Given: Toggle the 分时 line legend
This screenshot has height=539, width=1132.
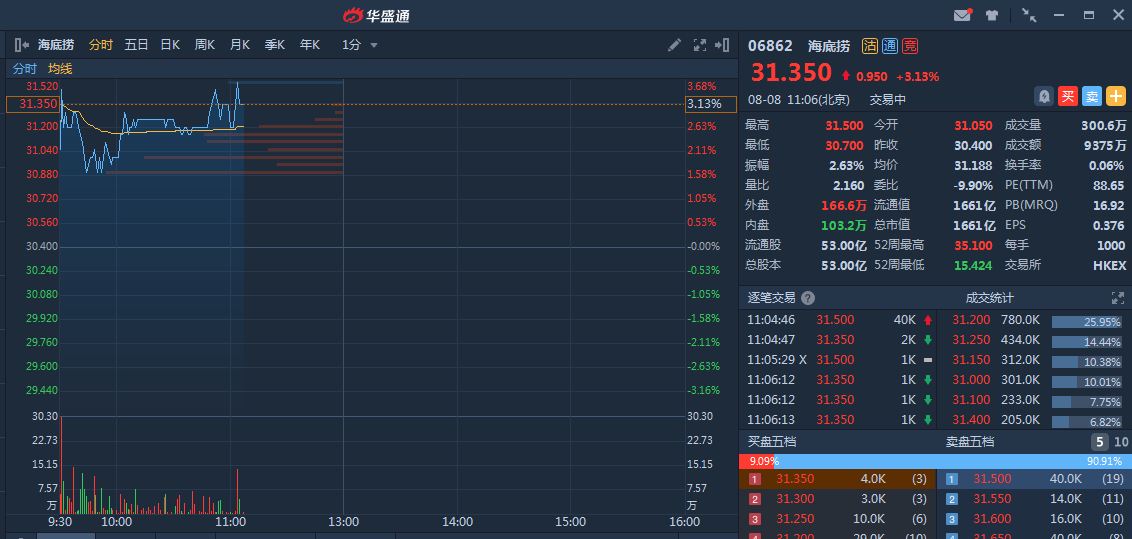Looking at the screenshot, I should [25, 69].
